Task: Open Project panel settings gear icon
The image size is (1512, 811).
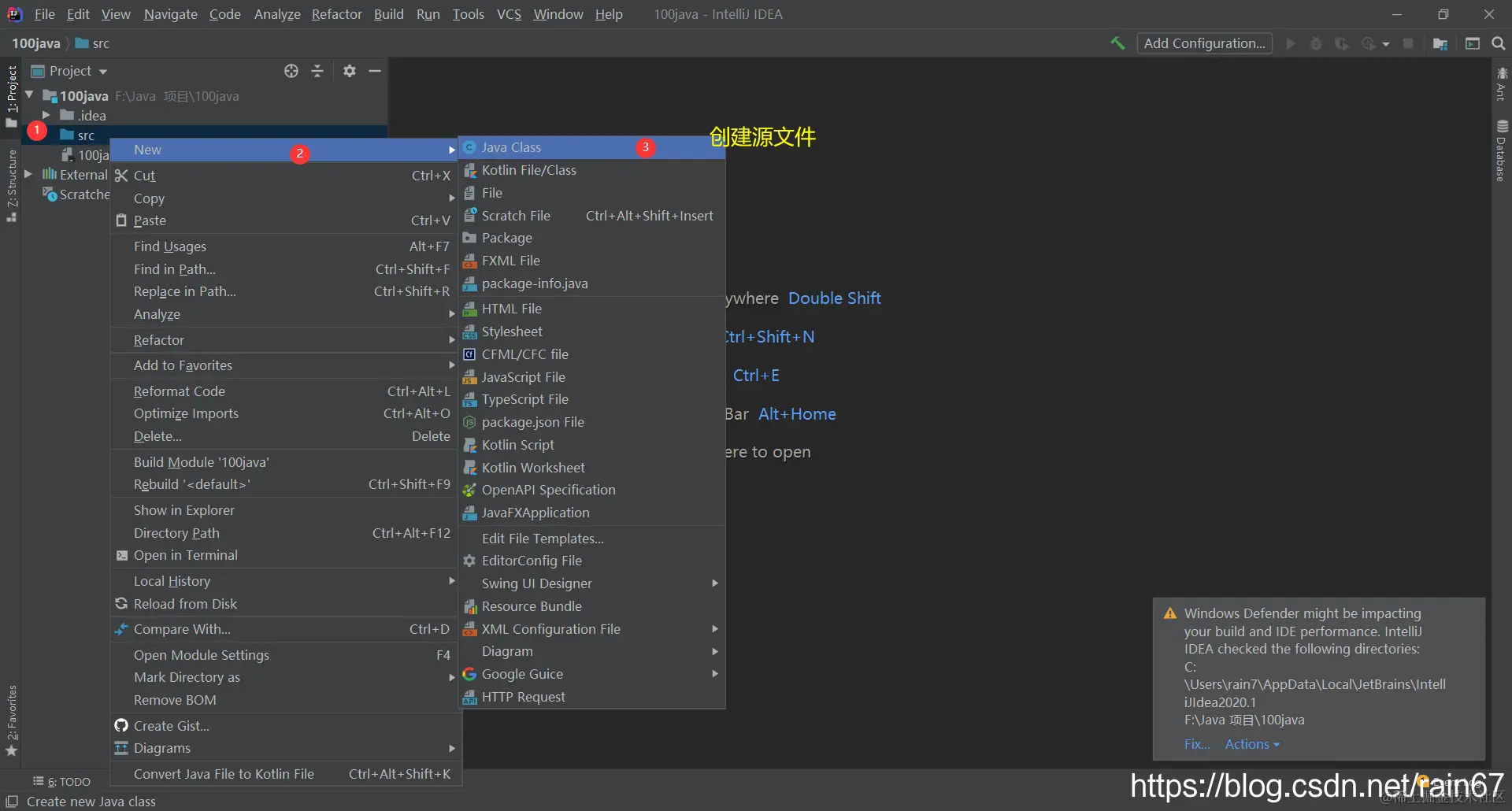Action: click(x=350, y=71)
